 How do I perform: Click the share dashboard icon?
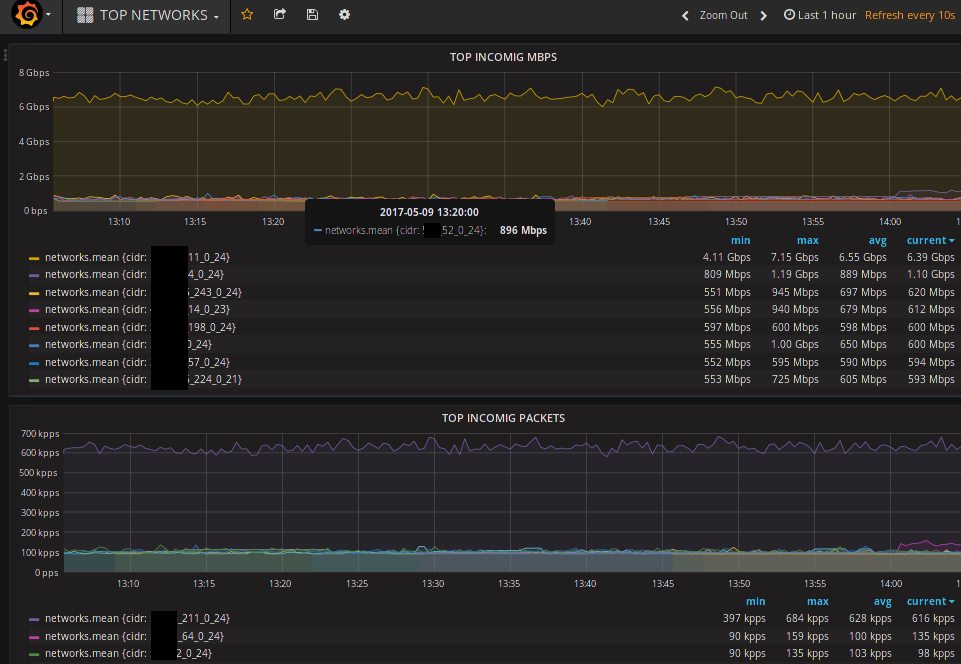(x=280, y=15)
